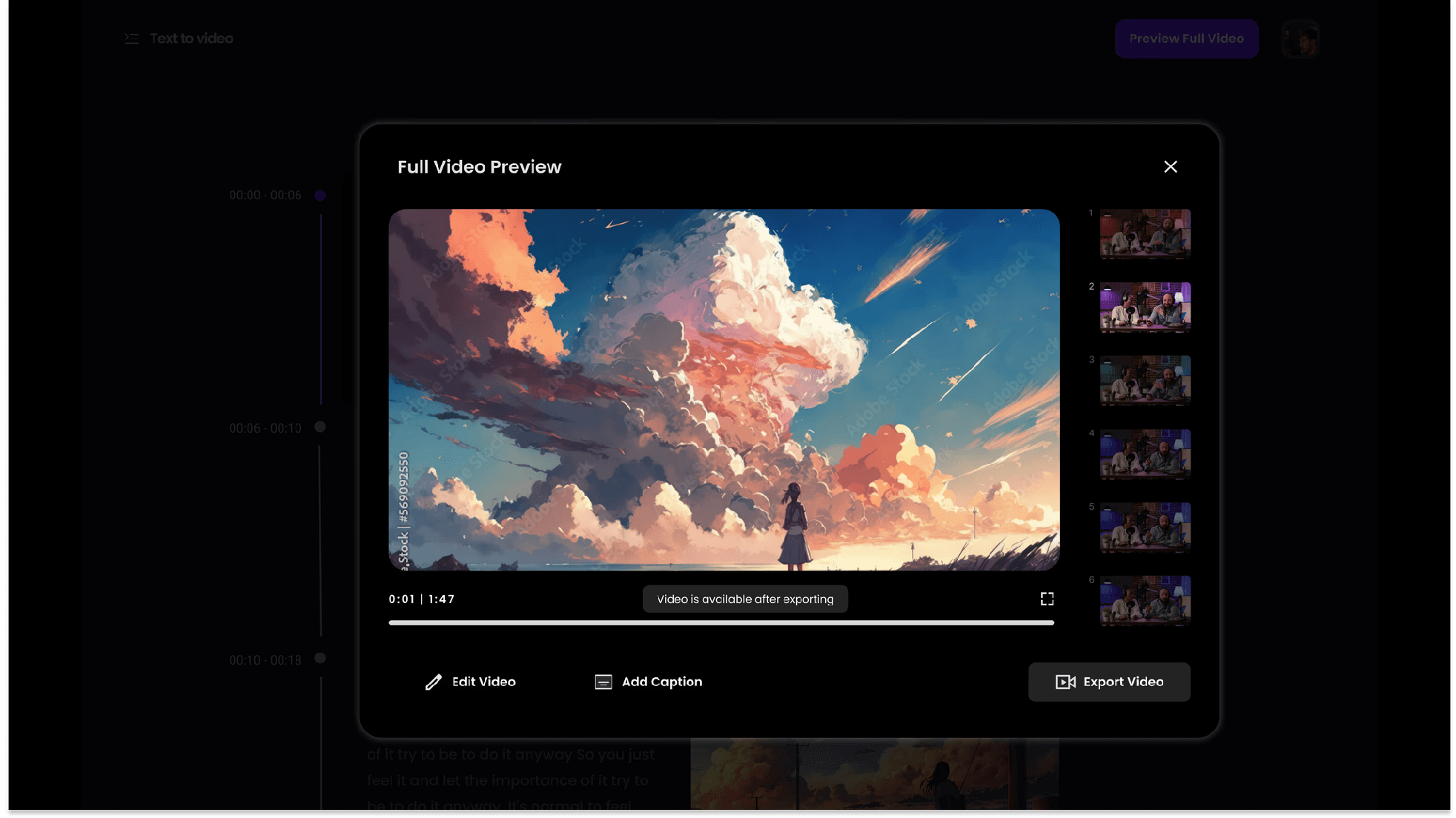Click the main video preview frame
This screenshot has width=1456, height=818.
pos(724,389)
